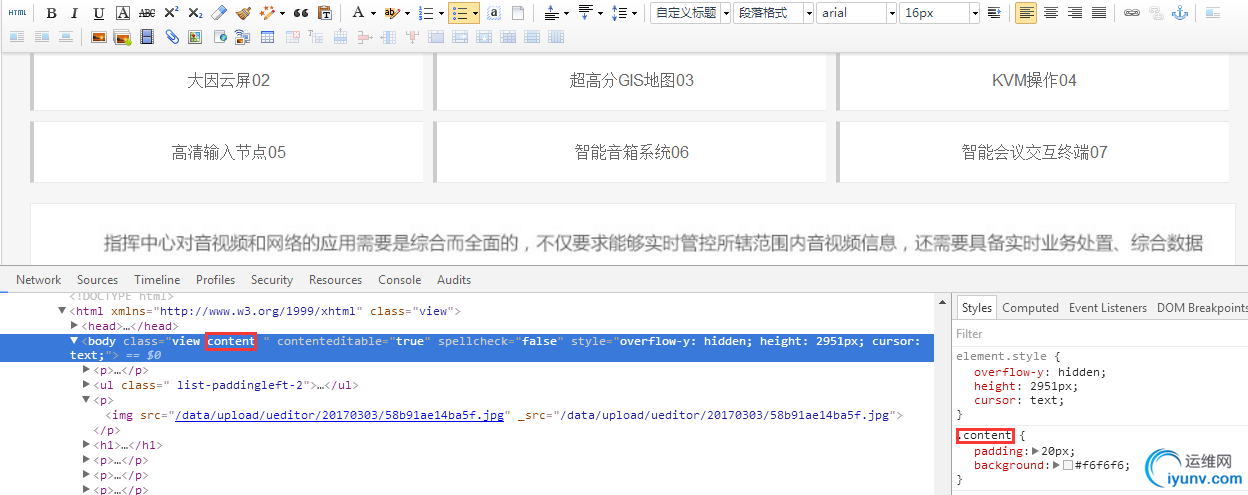
Task: Click the paste plain text icon
Action: point(325,13)
